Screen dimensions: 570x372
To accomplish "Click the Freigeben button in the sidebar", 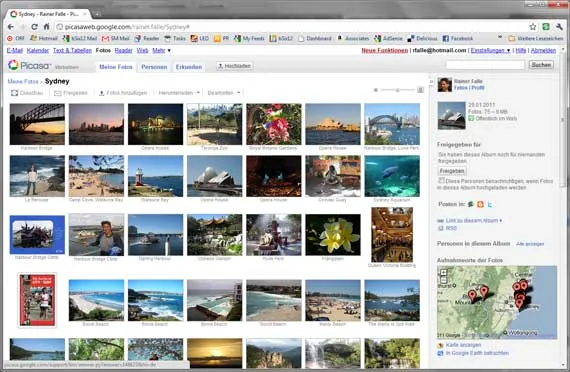I will [x=452, y=171].
